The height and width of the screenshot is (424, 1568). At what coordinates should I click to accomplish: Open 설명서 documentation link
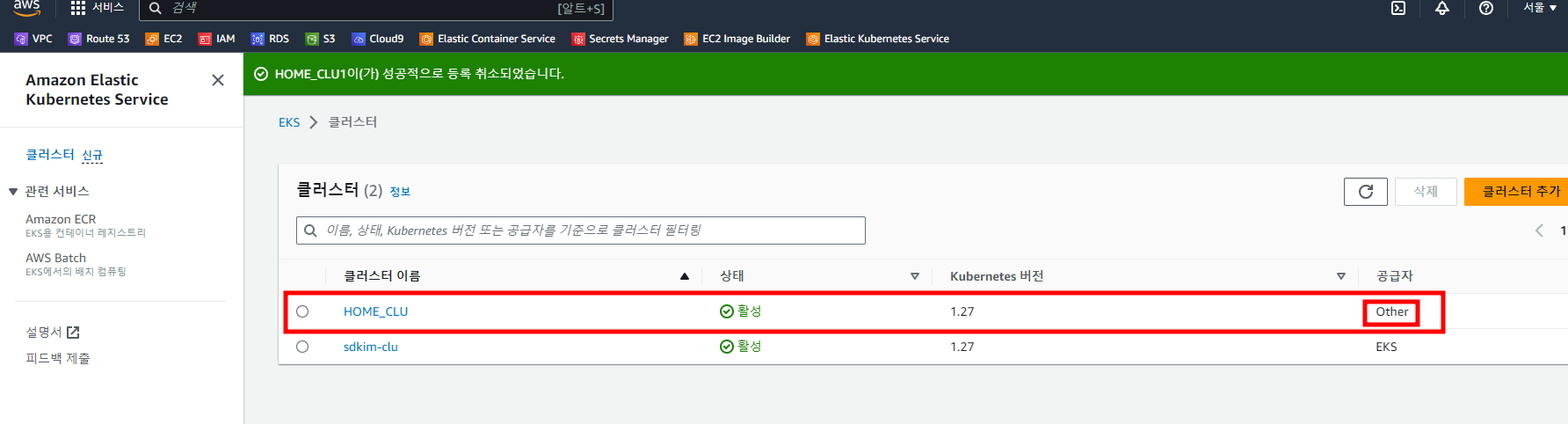(53, 333)
